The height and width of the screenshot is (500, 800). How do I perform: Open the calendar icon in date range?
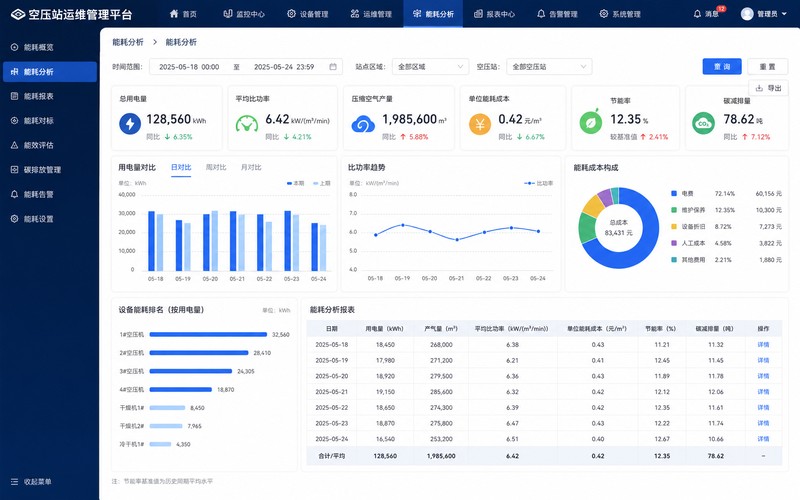click(333, 67)
